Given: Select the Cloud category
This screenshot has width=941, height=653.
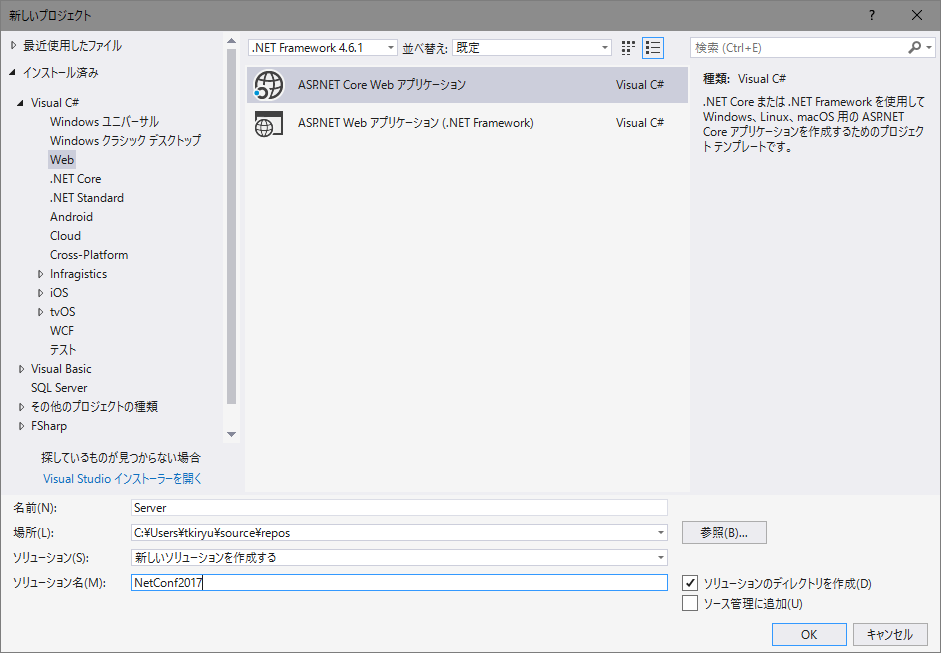Looking at the screenshot, I should click(x=65, y=236).
